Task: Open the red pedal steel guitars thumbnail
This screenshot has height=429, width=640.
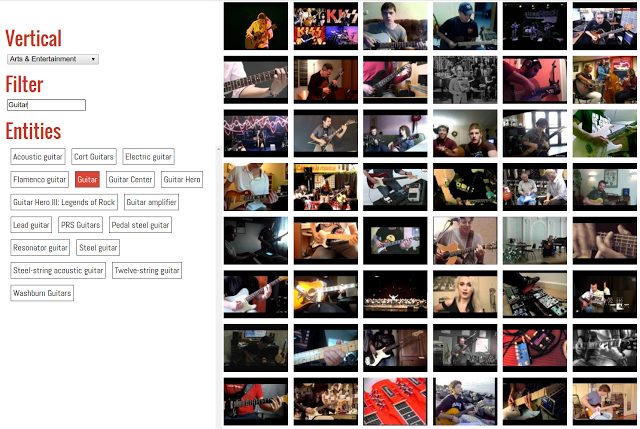Action: click(x=395, y=402)
